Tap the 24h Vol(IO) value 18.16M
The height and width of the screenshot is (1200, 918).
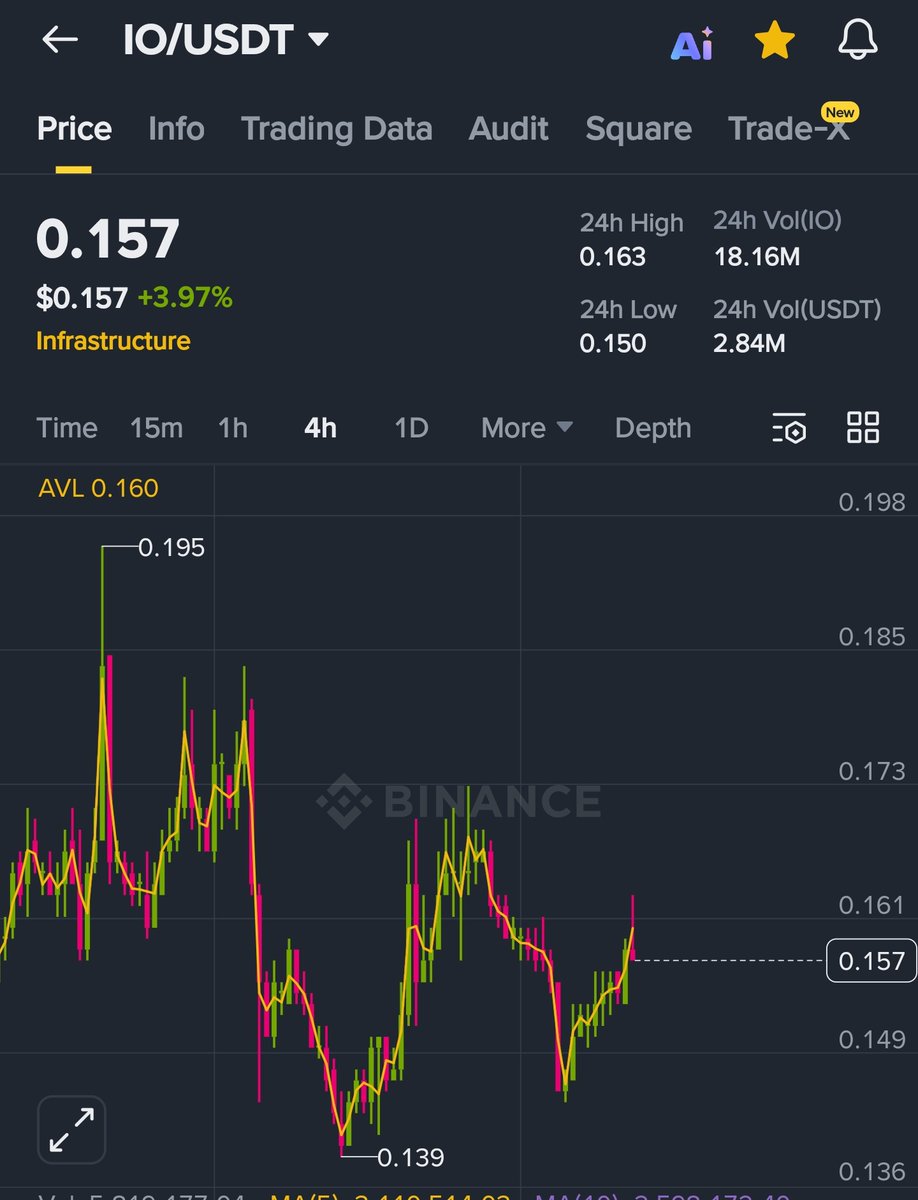point(757,257)
